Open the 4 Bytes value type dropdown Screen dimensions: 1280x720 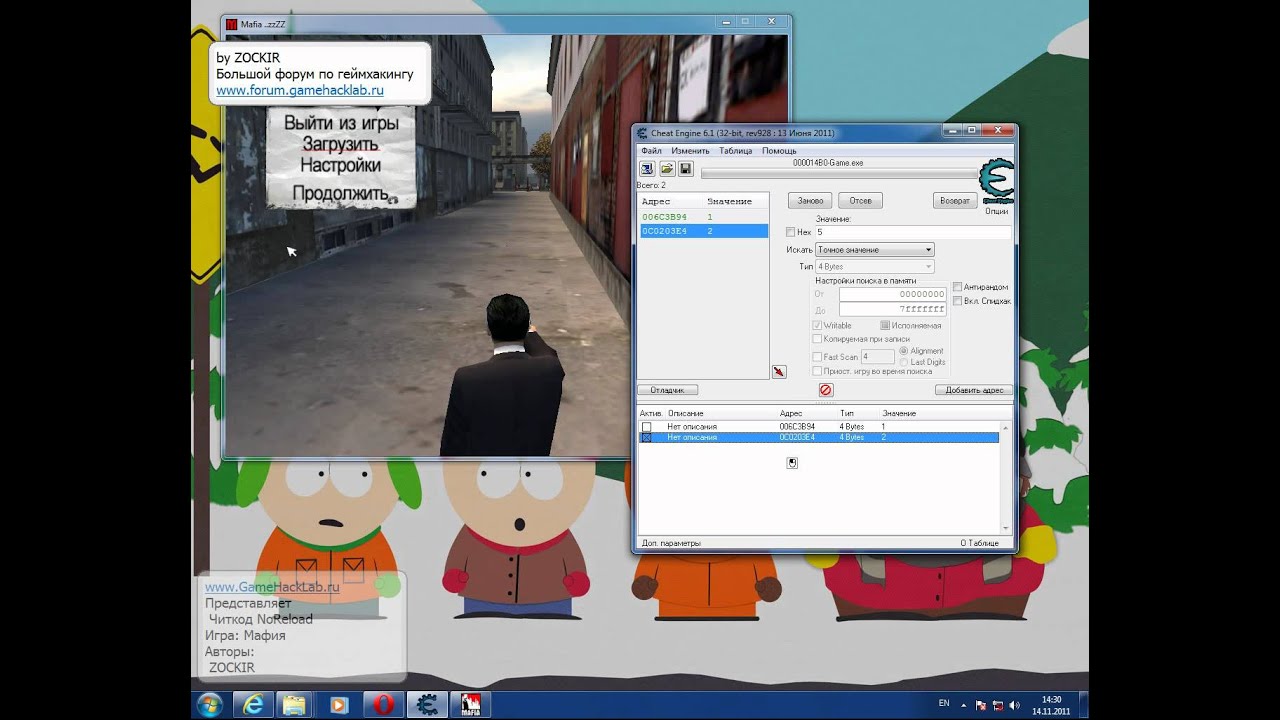(875, 267)
